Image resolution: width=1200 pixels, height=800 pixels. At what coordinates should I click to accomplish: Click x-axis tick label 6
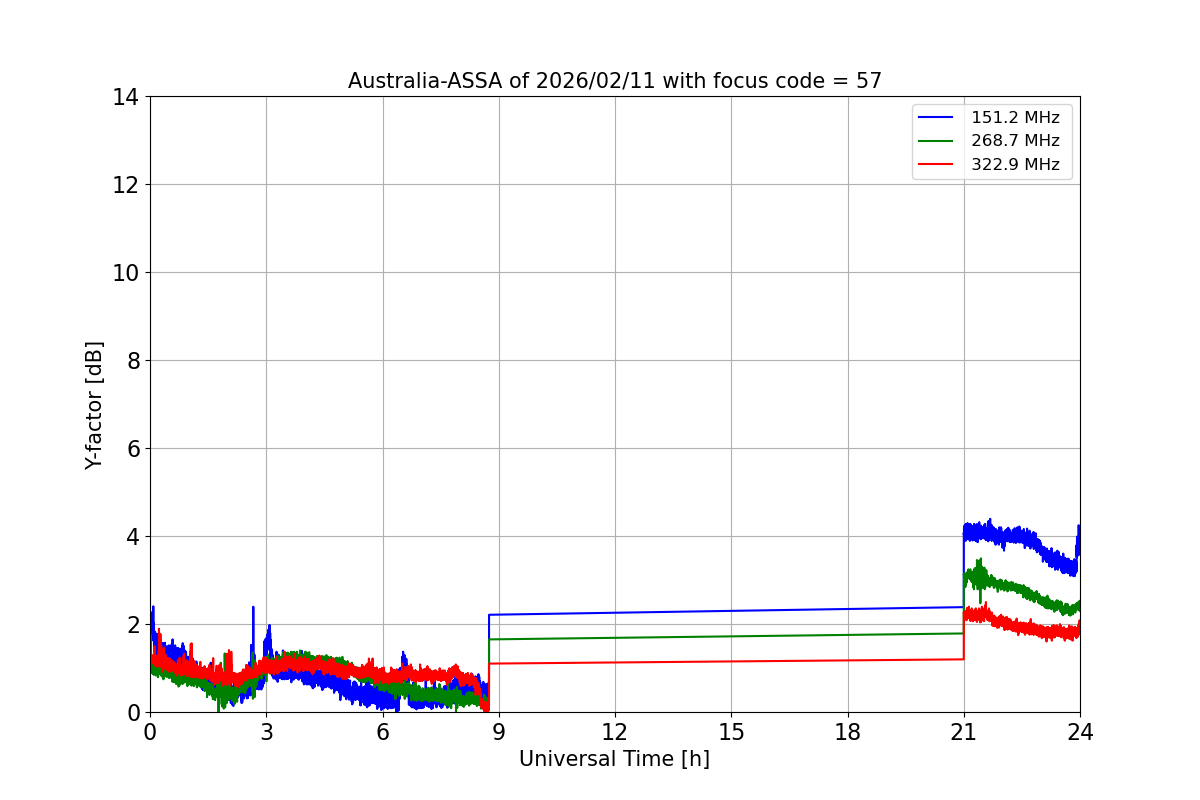point(383,732)
